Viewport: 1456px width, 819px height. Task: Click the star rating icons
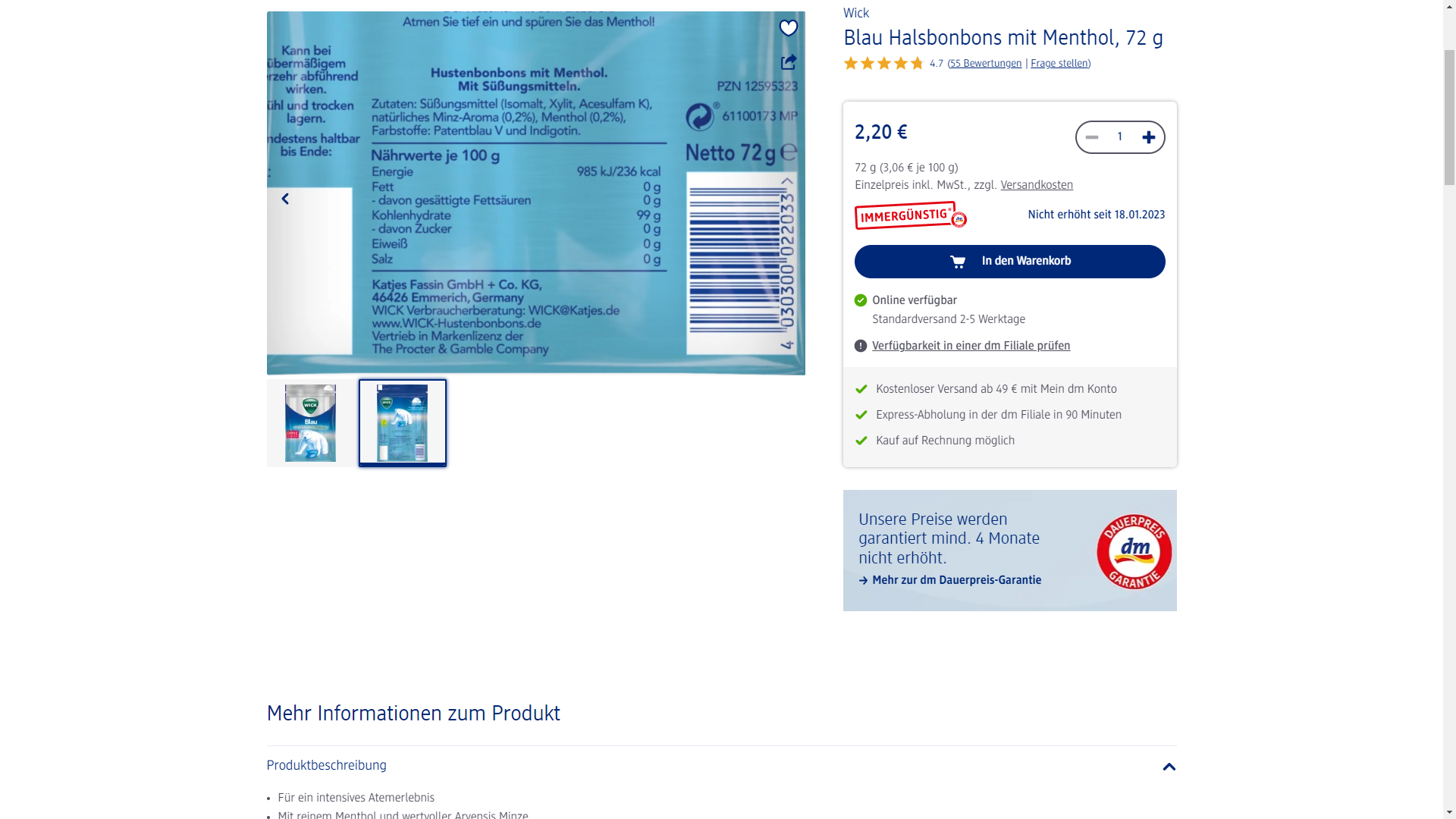click(883, 64)
